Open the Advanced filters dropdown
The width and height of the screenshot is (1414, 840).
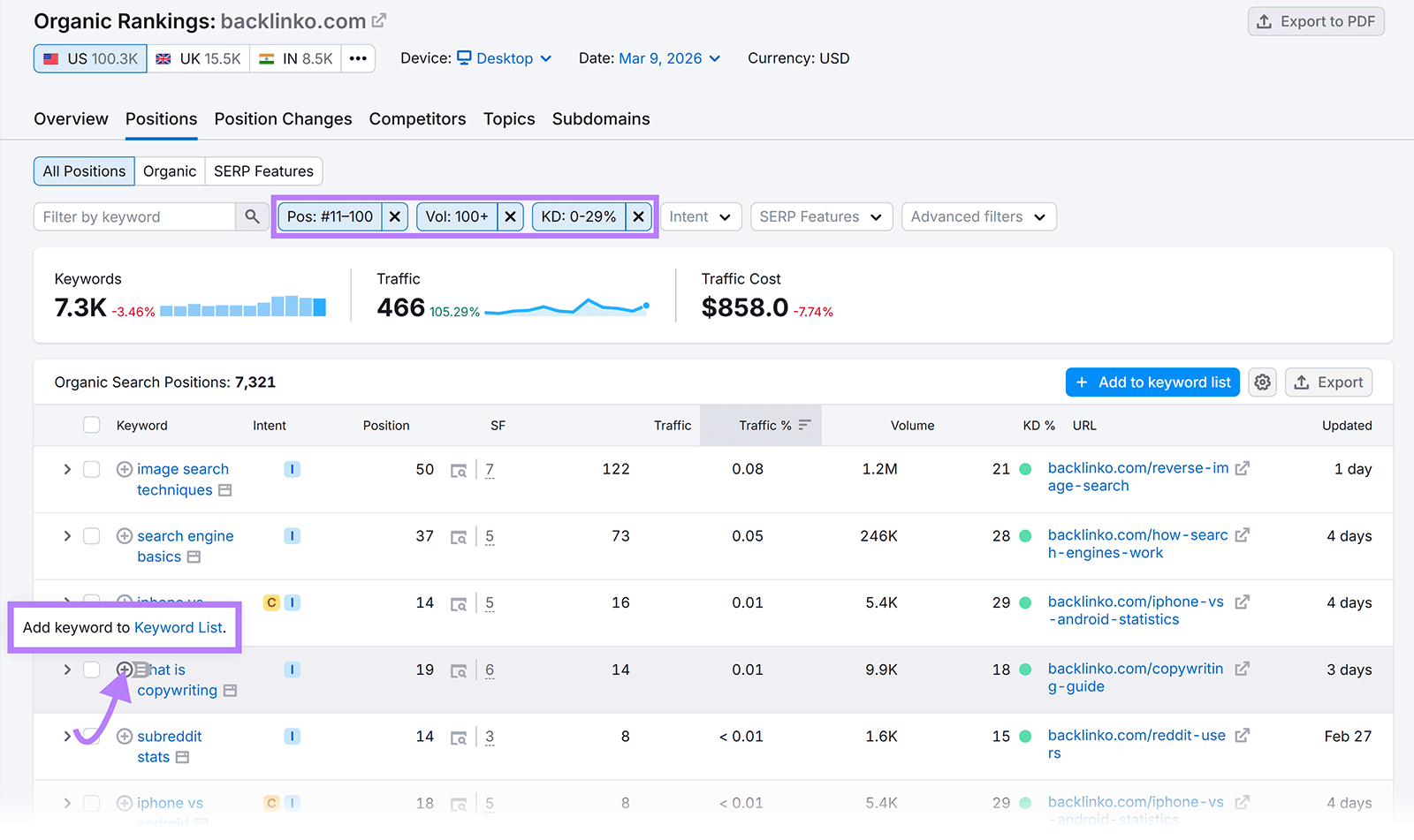click(x=977, y=216)
